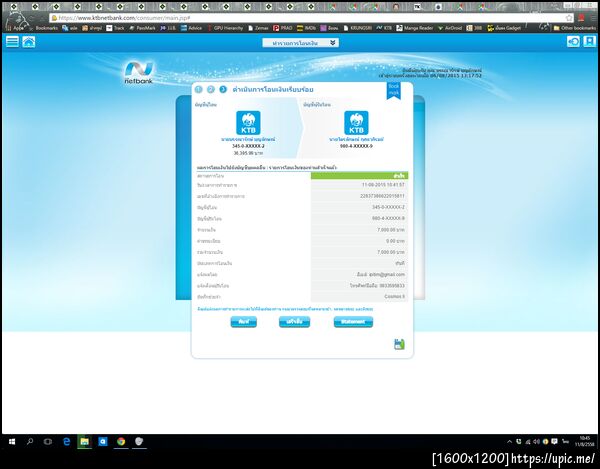Open the Apps bookmarks shortcut

(15, 28)
